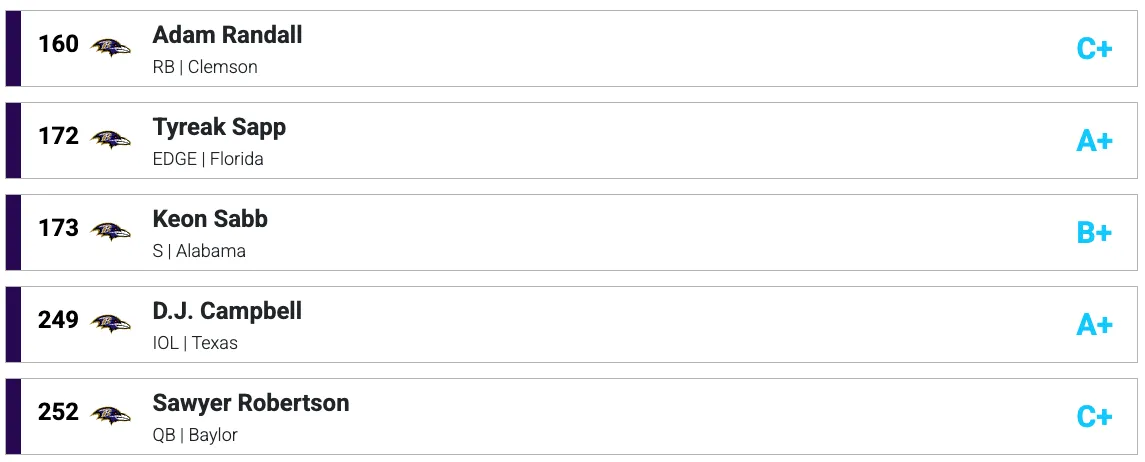Screen dimensions: 1145x462
Task: Click the EDGE | Florida position text
Action: (x=208, y=159)
